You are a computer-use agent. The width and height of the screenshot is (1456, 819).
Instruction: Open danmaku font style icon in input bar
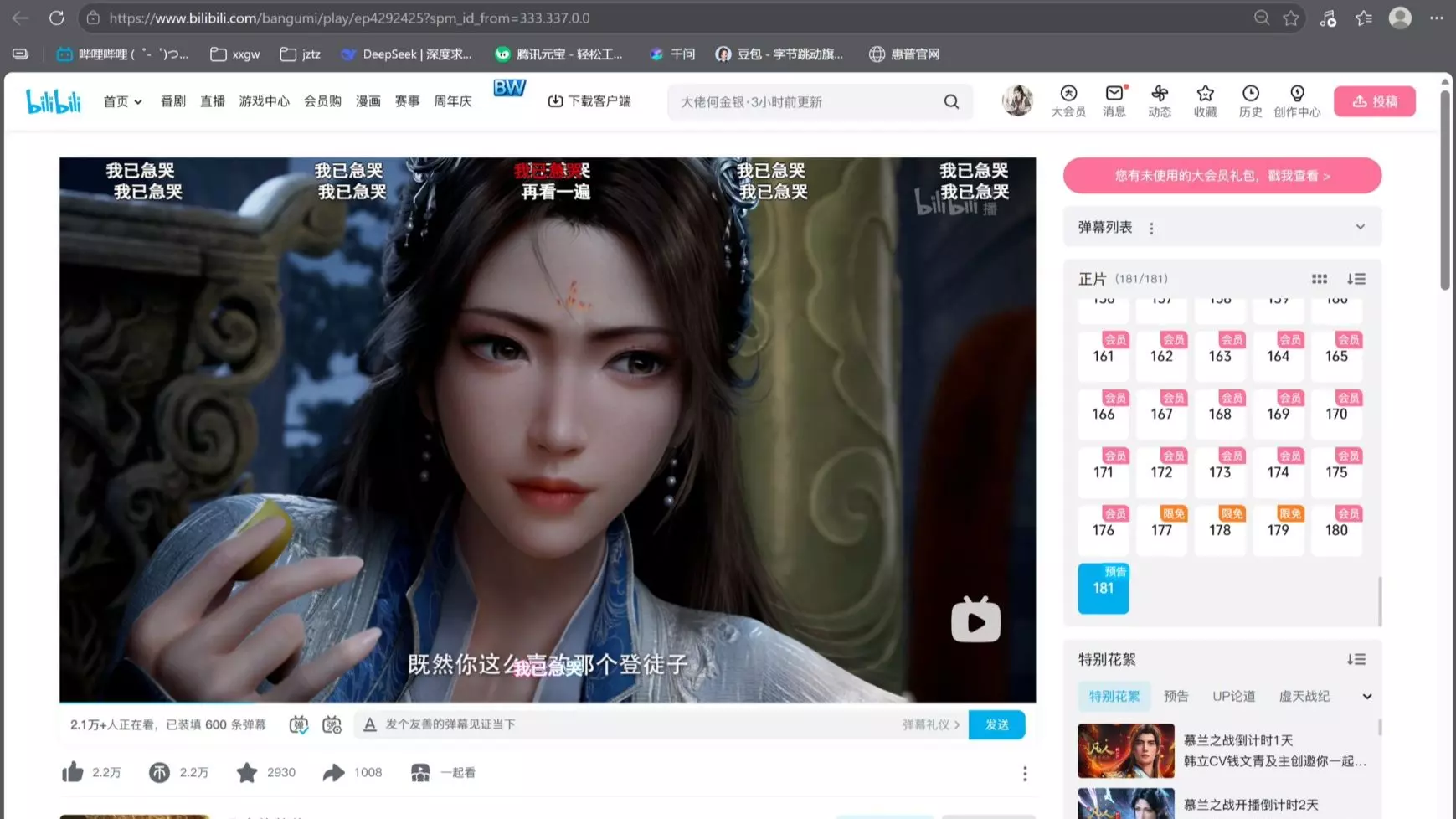(369, 724)
